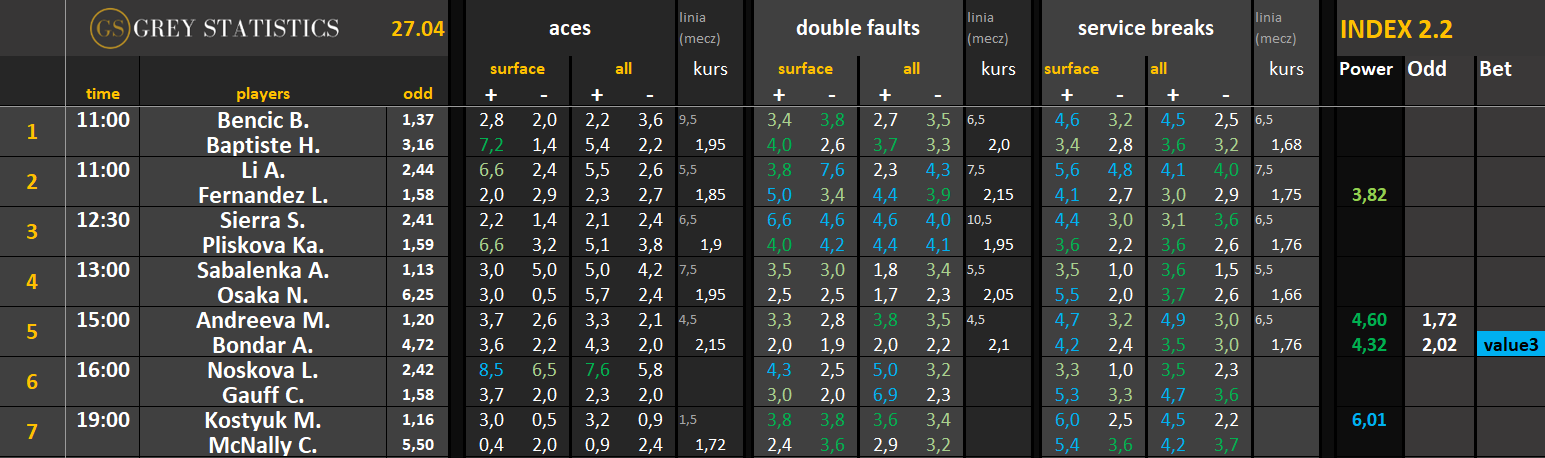This screenshot has width=1545, height=458.
Task: Click the 19:00 time cell
Action: click(x=102, y=420)
